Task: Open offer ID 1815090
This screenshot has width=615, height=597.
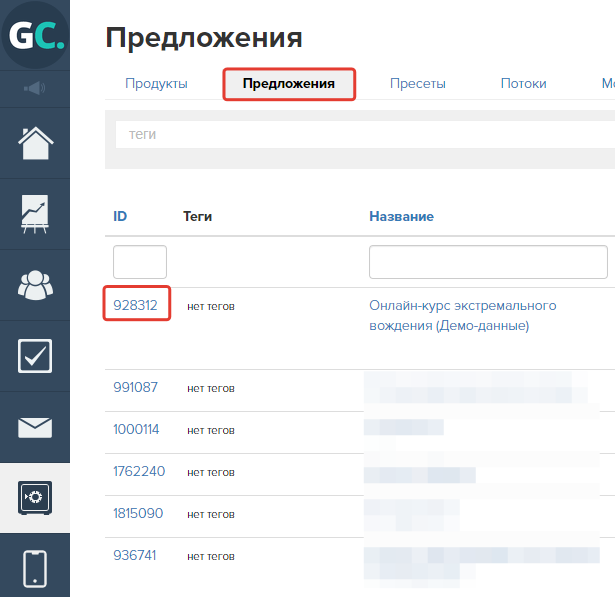Action: point(138,513)
